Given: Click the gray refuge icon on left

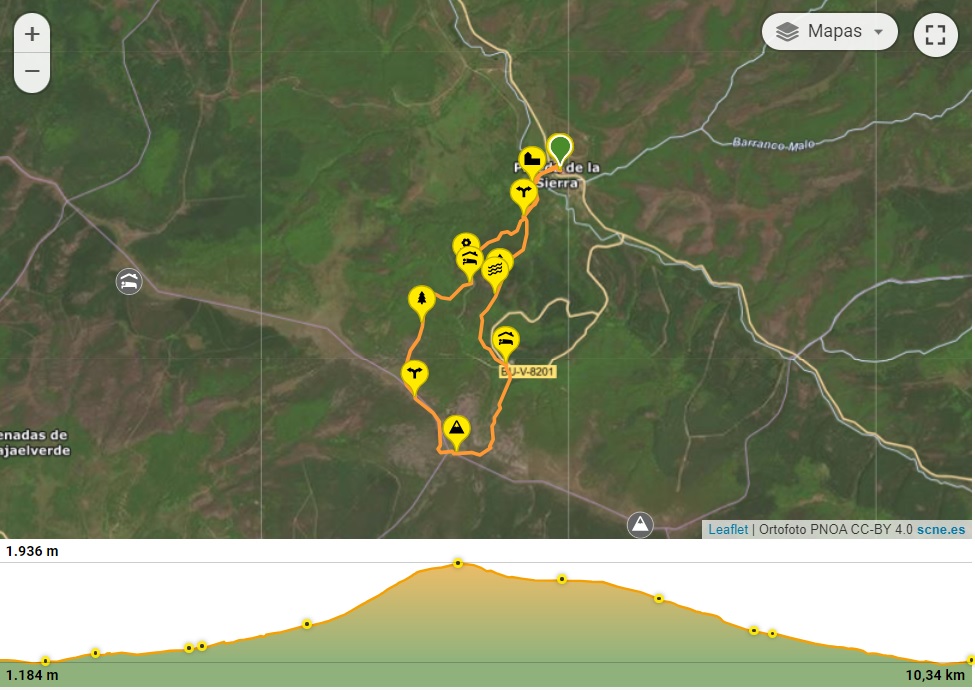Looking at the screenshot, I should click(x=129, y=282).
